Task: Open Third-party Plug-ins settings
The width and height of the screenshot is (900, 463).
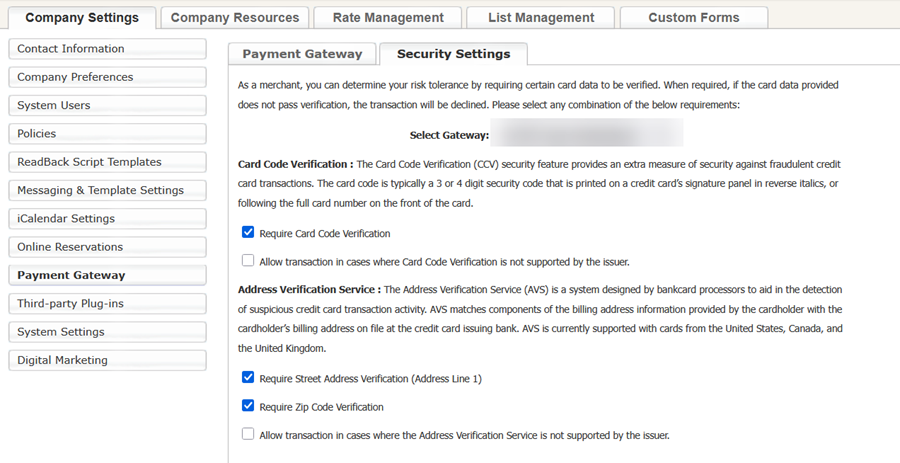Action: 107,304
